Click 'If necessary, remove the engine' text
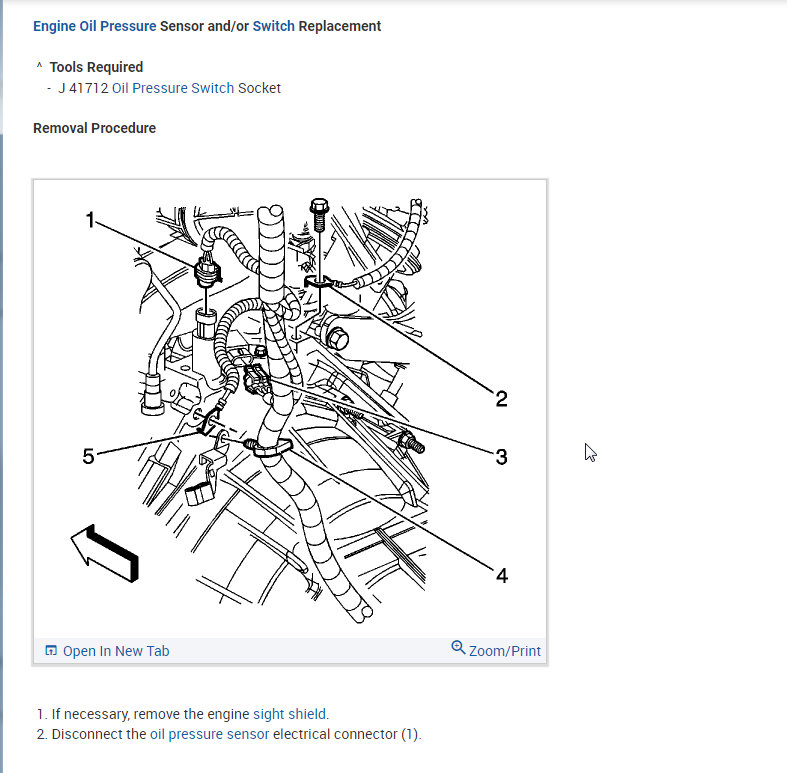787x773 pixels. click(x=151, y=714)
